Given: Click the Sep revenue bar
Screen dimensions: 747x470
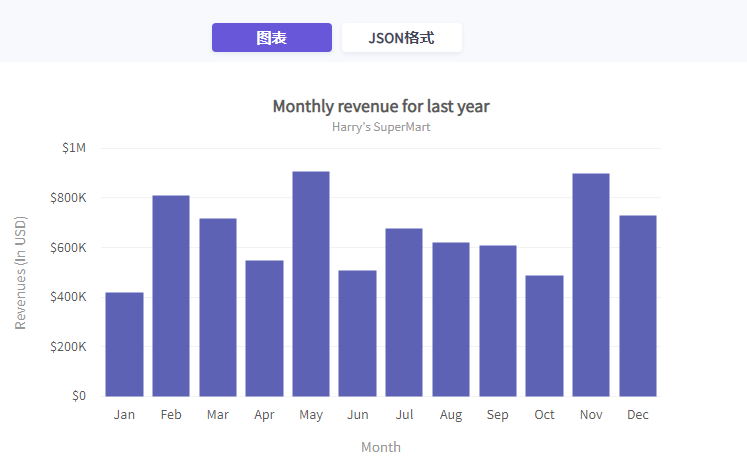Looking at the screenshot, I should (x=497, y=321).
